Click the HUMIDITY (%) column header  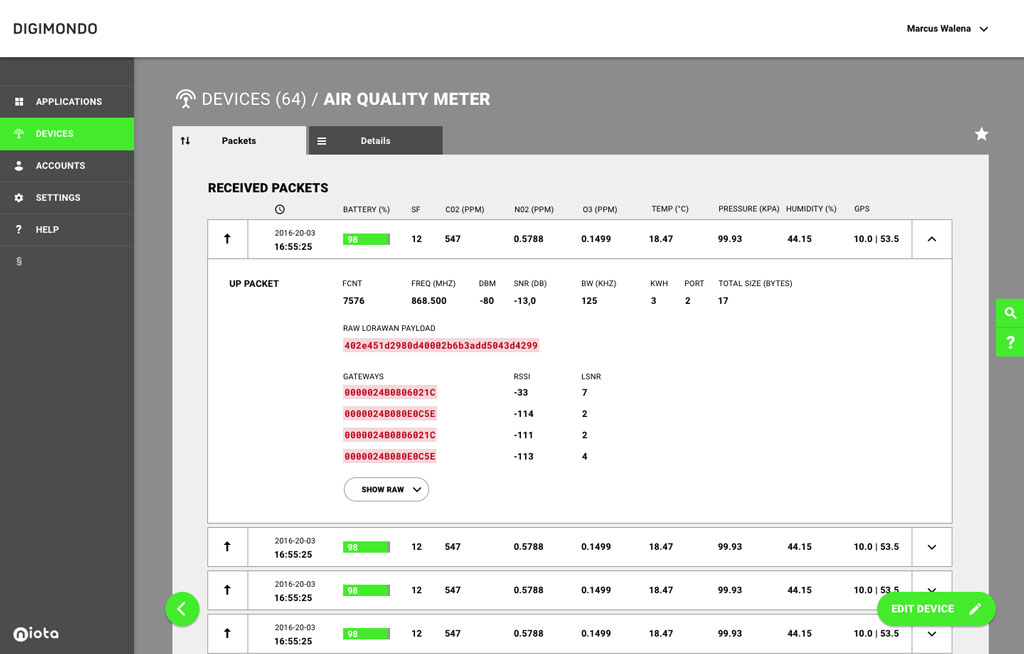click(x=811, y=209)
